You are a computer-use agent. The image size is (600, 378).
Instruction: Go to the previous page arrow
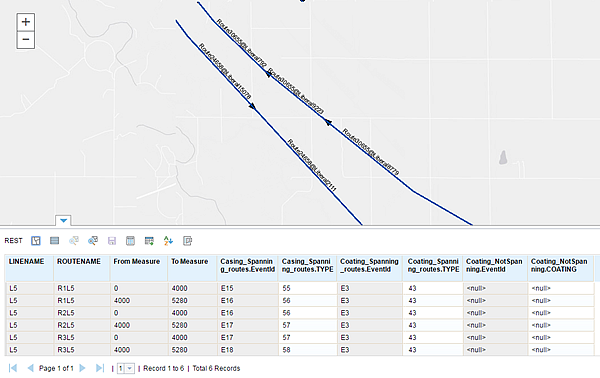[31, 368]
